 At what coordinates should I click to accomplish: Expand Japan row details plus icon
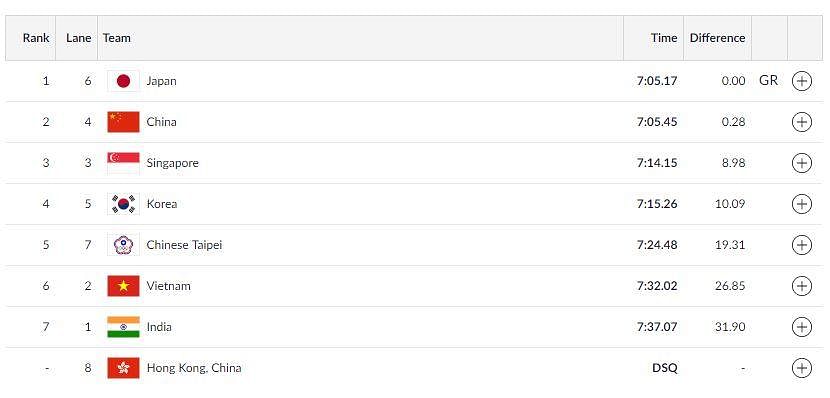point(801,81)
